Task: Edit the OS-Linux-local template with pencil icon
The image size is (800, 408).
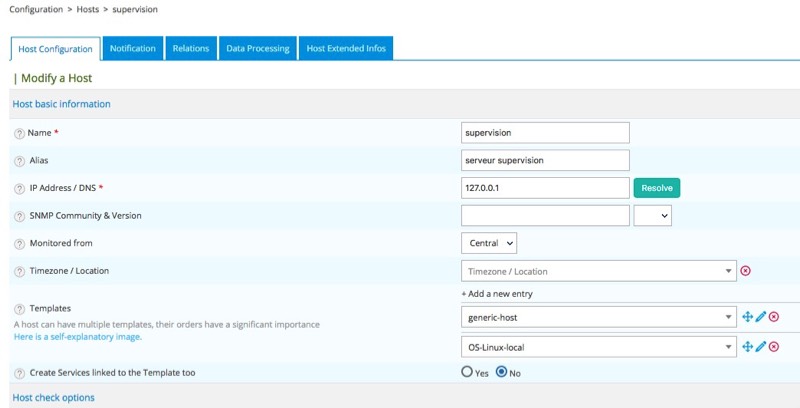Action: [760, 347]
